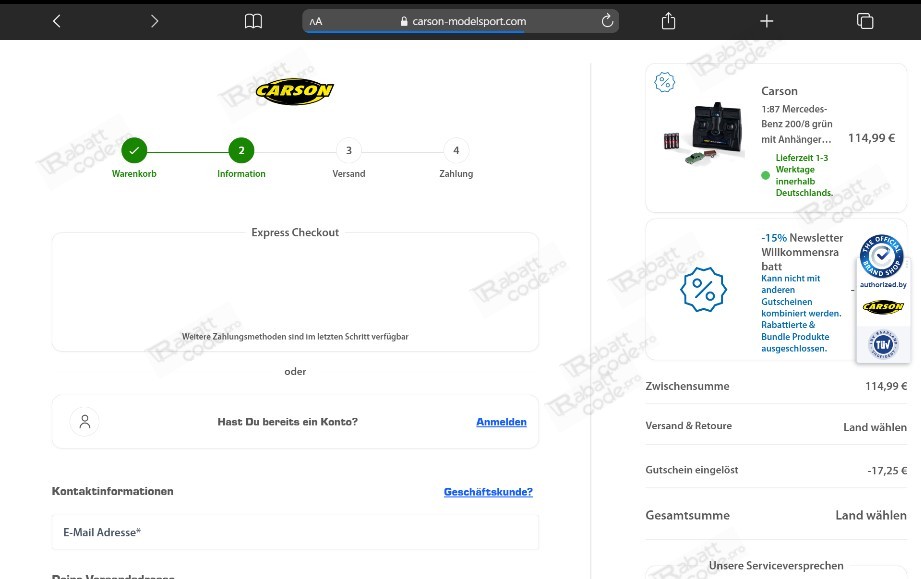Go forward with the browser forward arrow

154,21
